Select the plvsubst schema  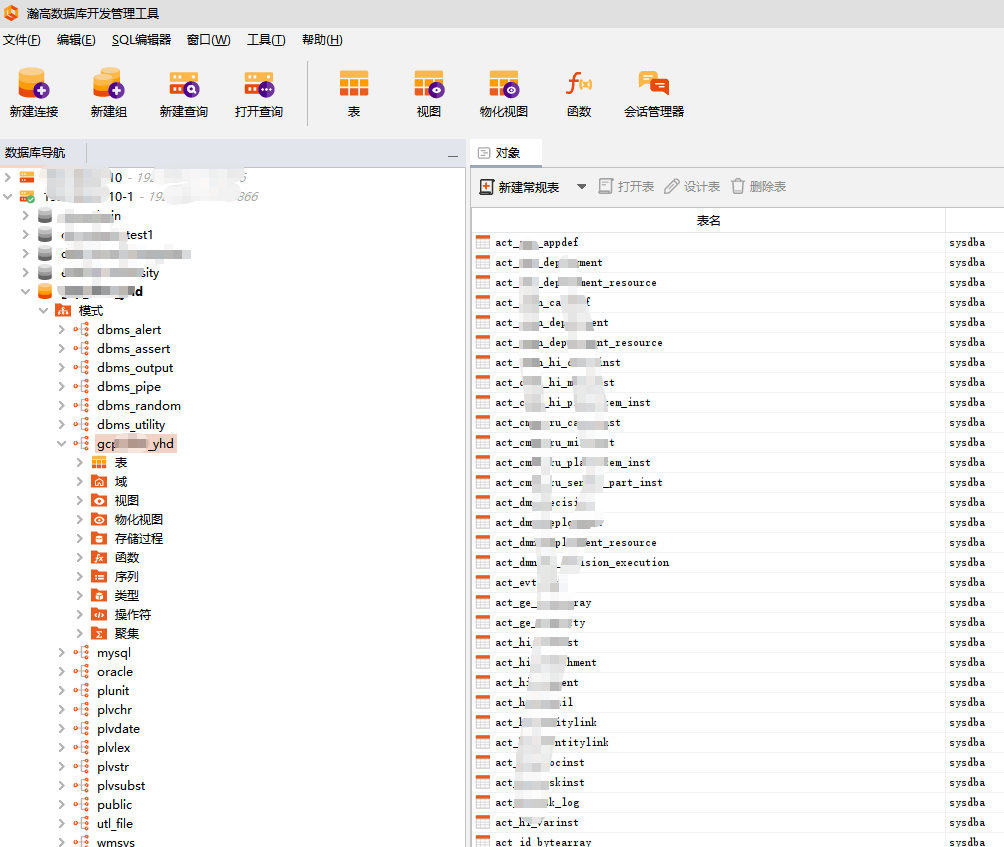(121, 786)
